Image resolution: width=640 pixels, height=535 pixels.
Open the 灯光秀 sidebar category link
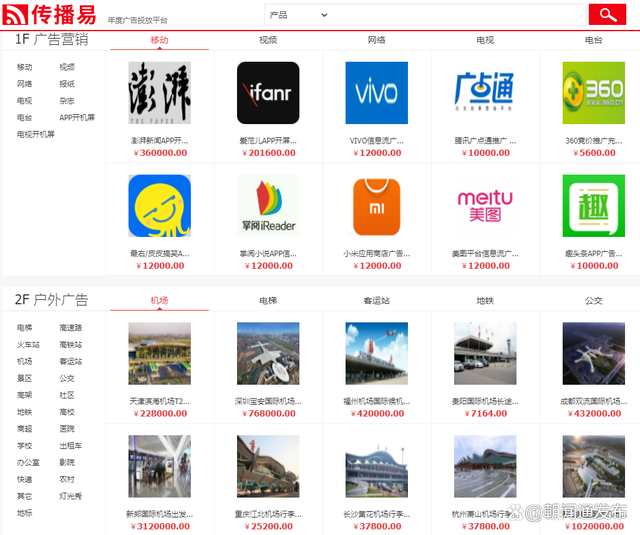coord(70,496)
